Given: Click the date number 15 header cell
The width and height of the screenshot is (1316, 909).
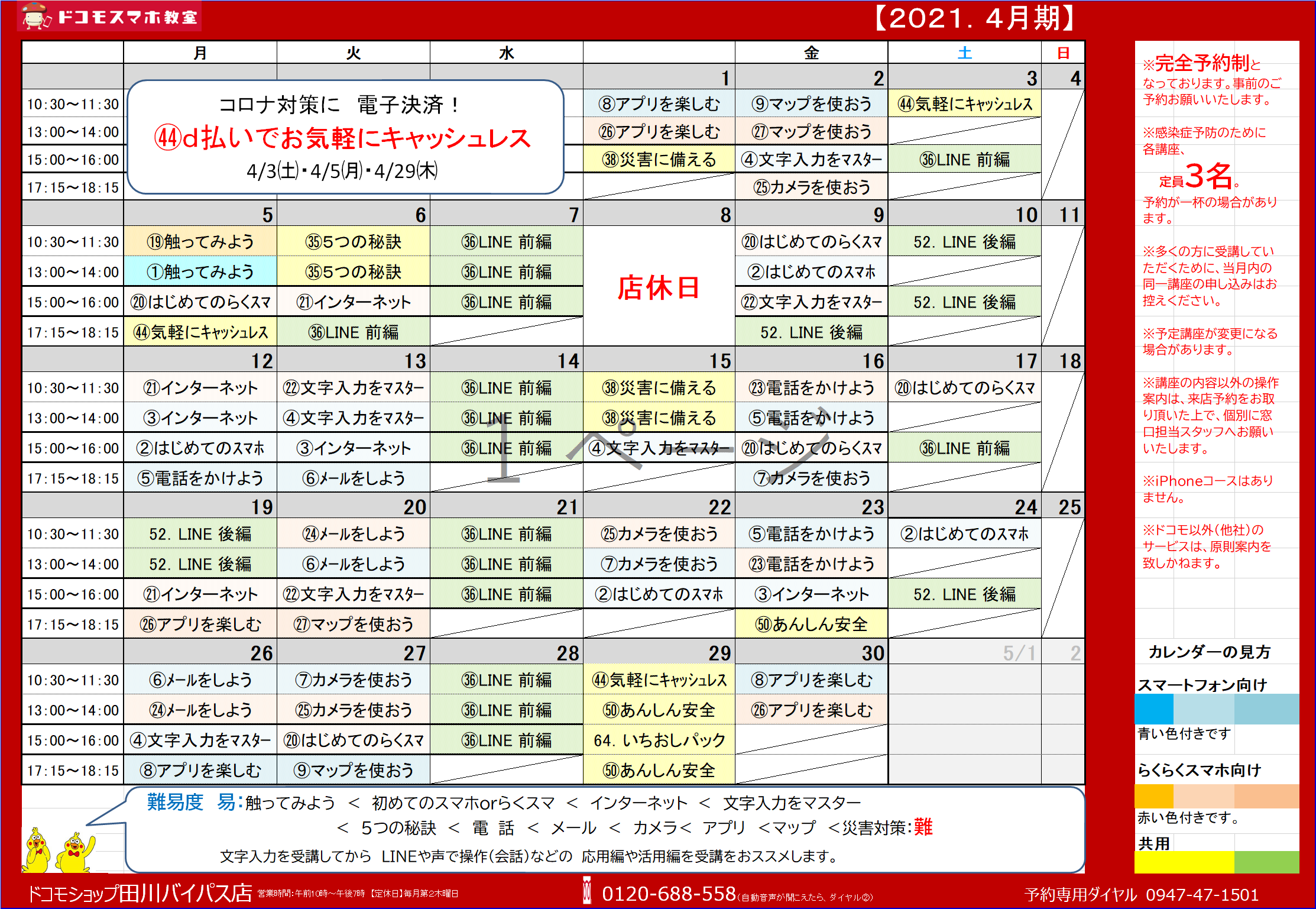Looking at the screenshot, I should pos(720,361).
